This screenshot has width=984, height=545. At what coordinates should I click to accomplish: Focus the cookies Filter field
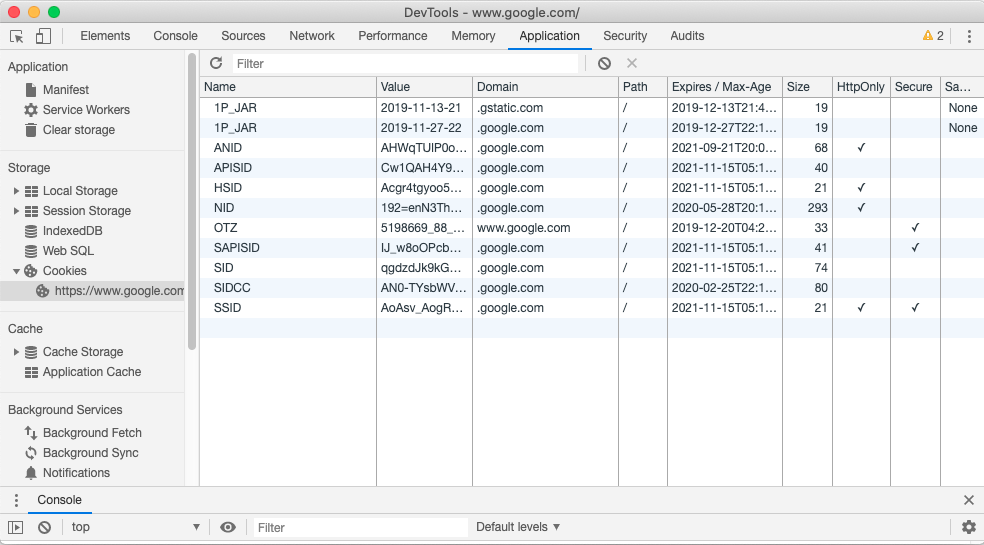405,63
